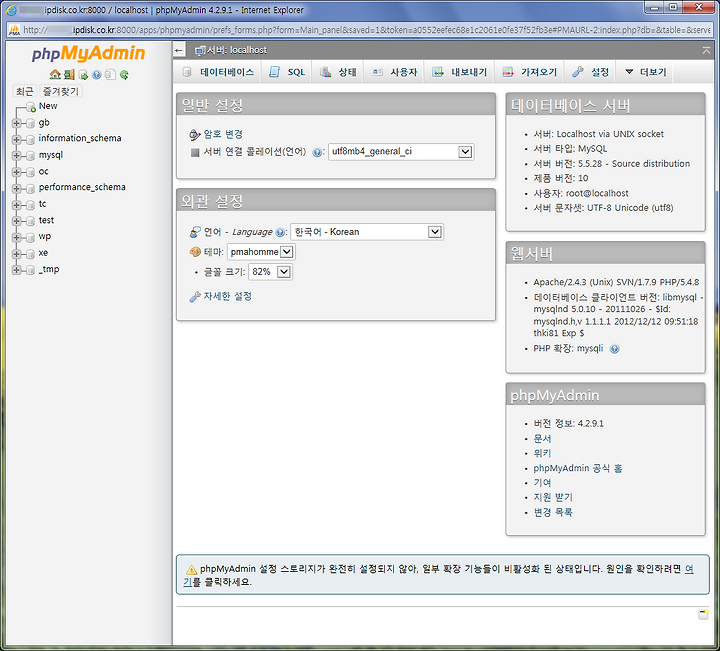Open the query window icon in sidebar
720x651 pixels.
coord(83,74)
